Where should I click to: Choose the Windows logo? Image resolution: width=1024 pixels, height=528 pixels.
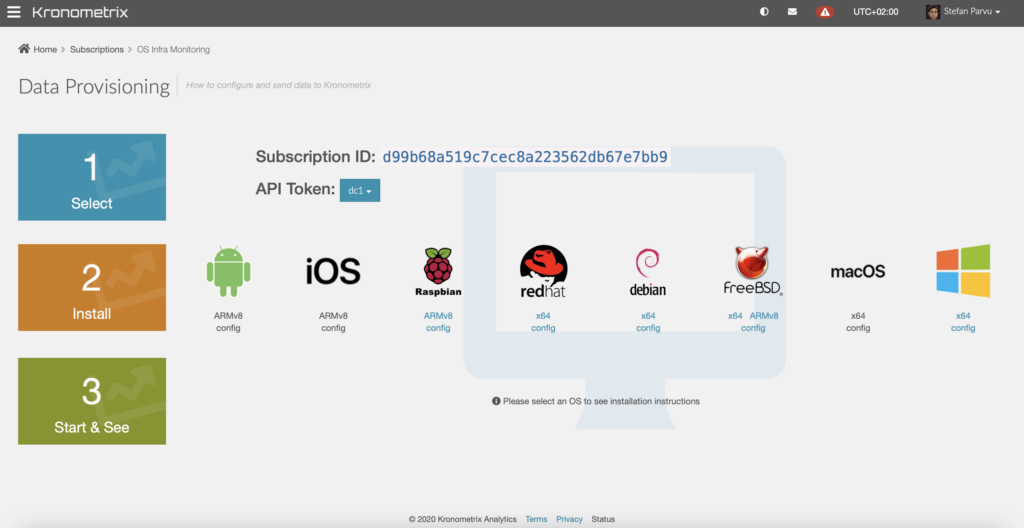click(x=963, y=271)
